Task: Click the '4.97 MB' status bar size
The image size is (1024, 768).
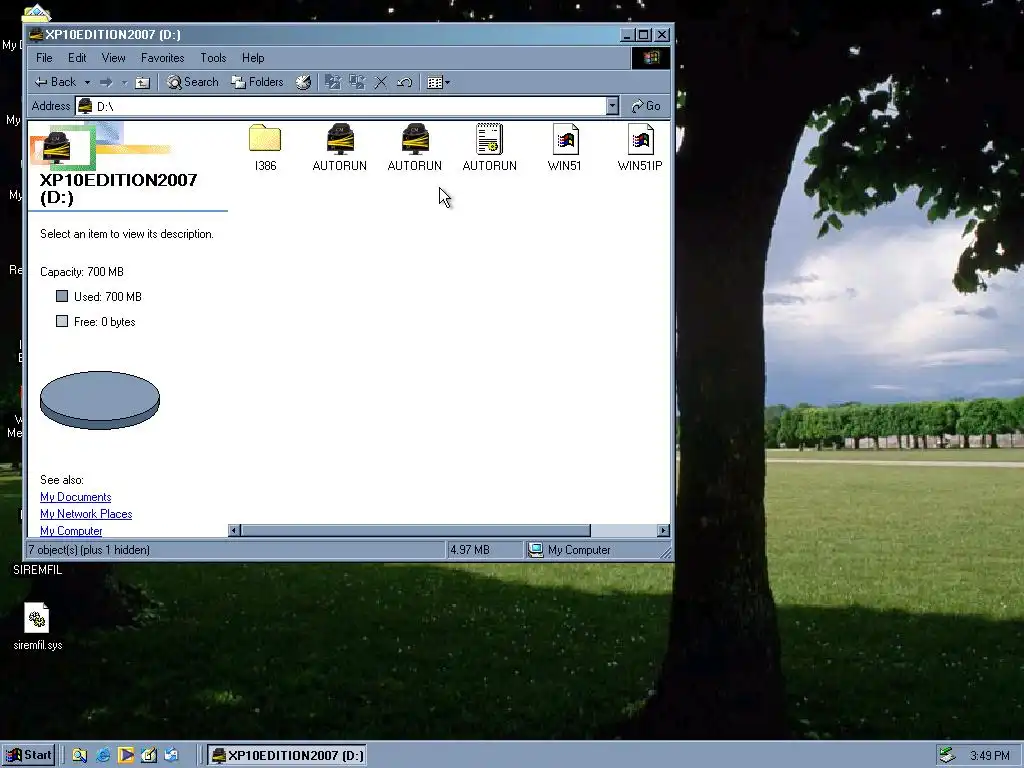Action: click(470, 550)
